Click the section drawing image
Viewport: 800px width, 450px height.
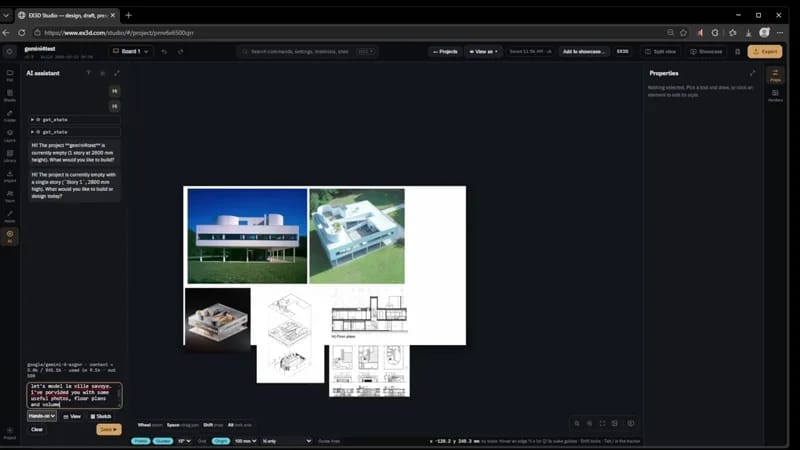[369, 313]
